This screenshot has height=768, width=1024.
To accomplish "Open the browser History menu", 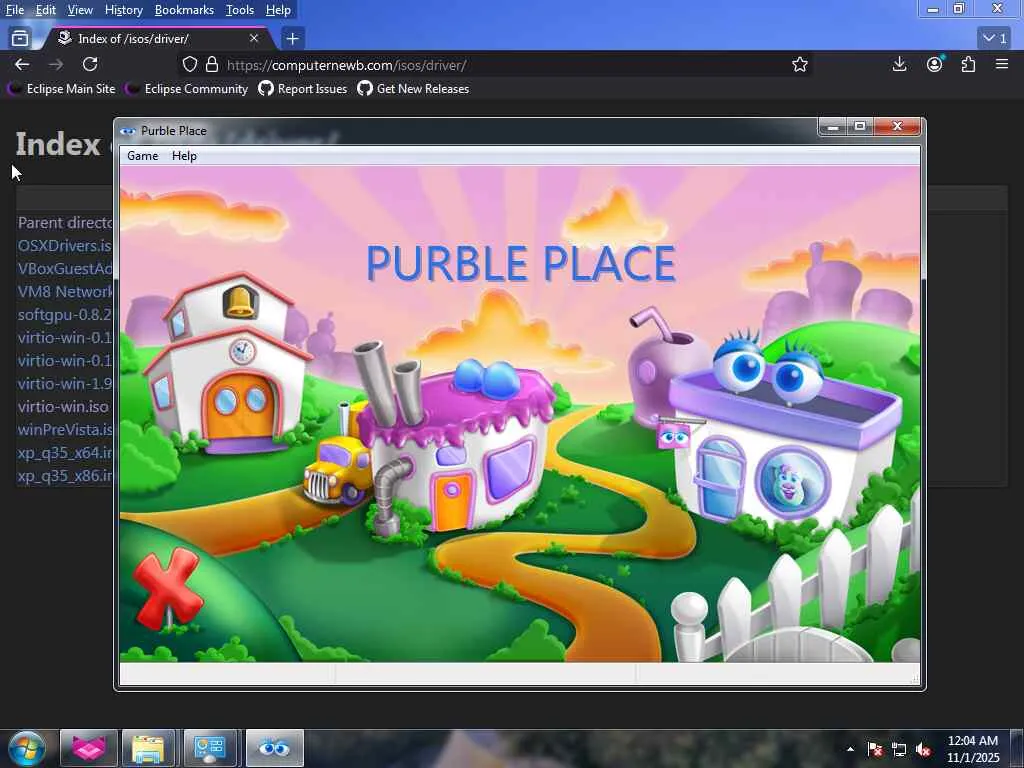I will point(123,10).
